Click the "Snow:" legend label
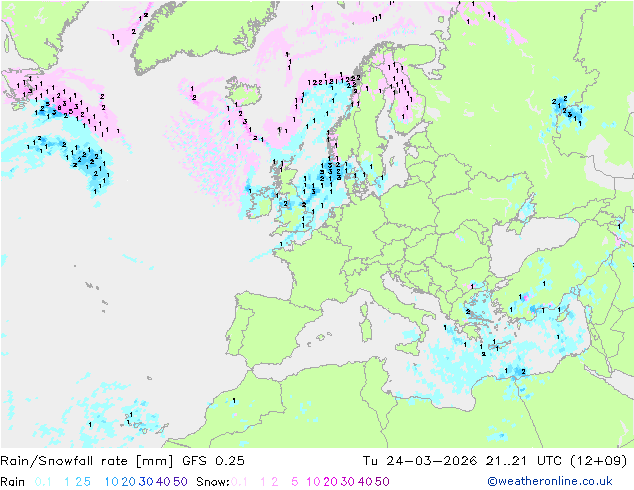This screenshot has height=490, width=634. [213, 482]
